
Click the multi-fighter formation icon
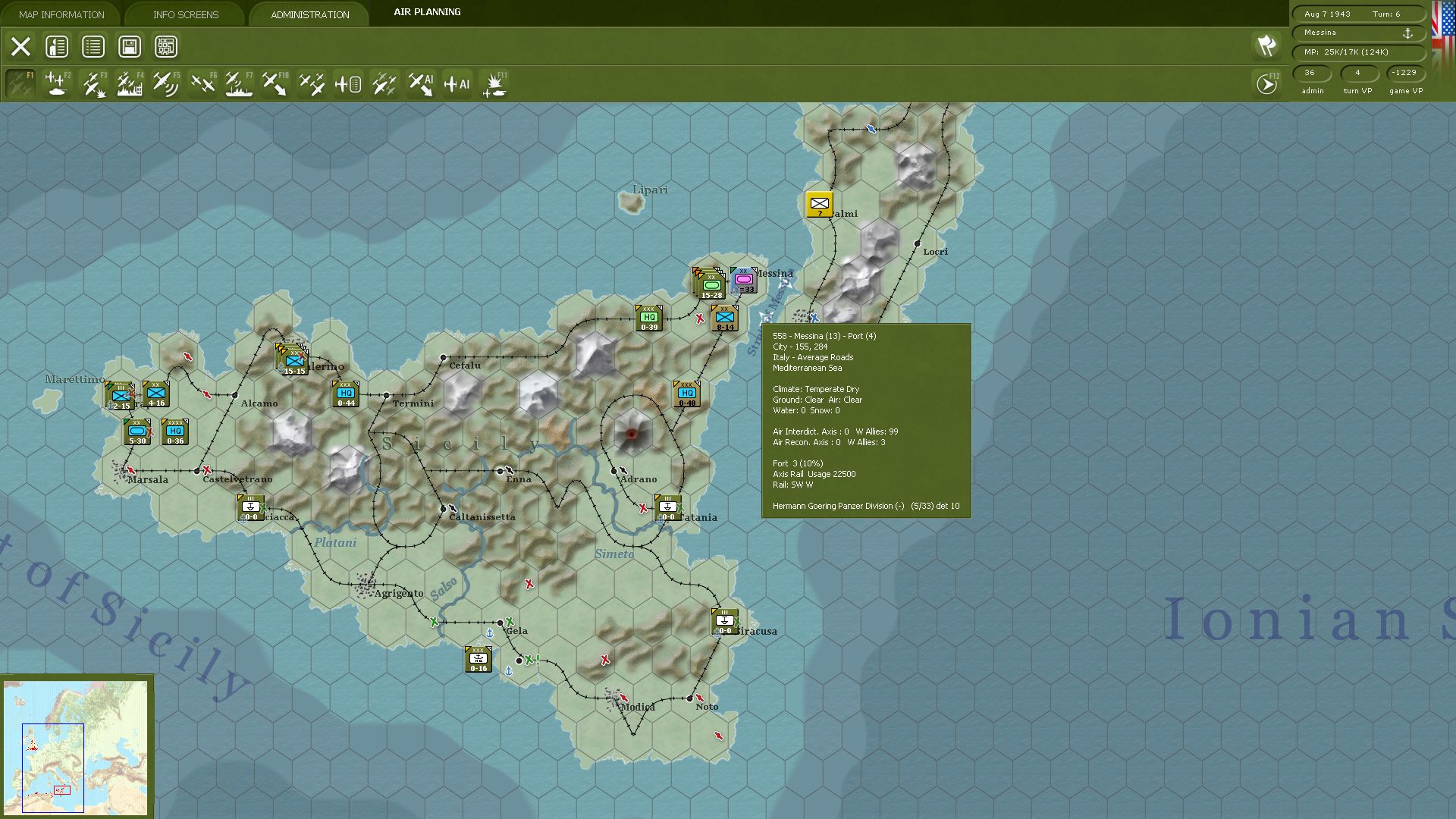[x=312, y=83]
